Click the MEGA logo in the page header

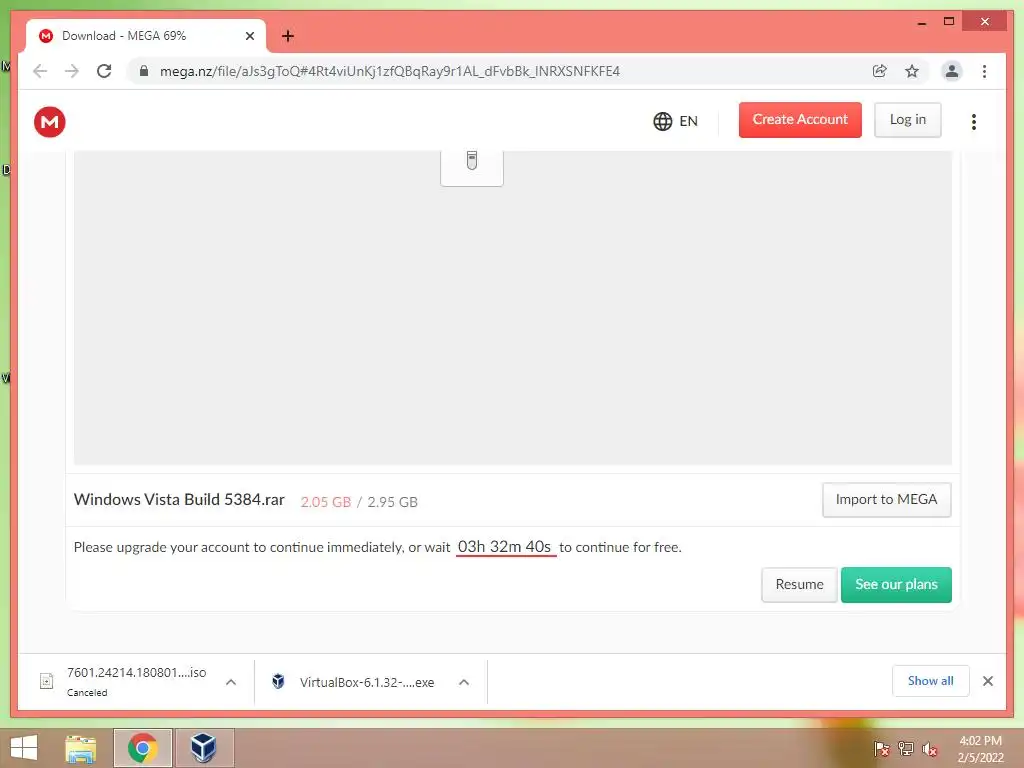[50, 122]
